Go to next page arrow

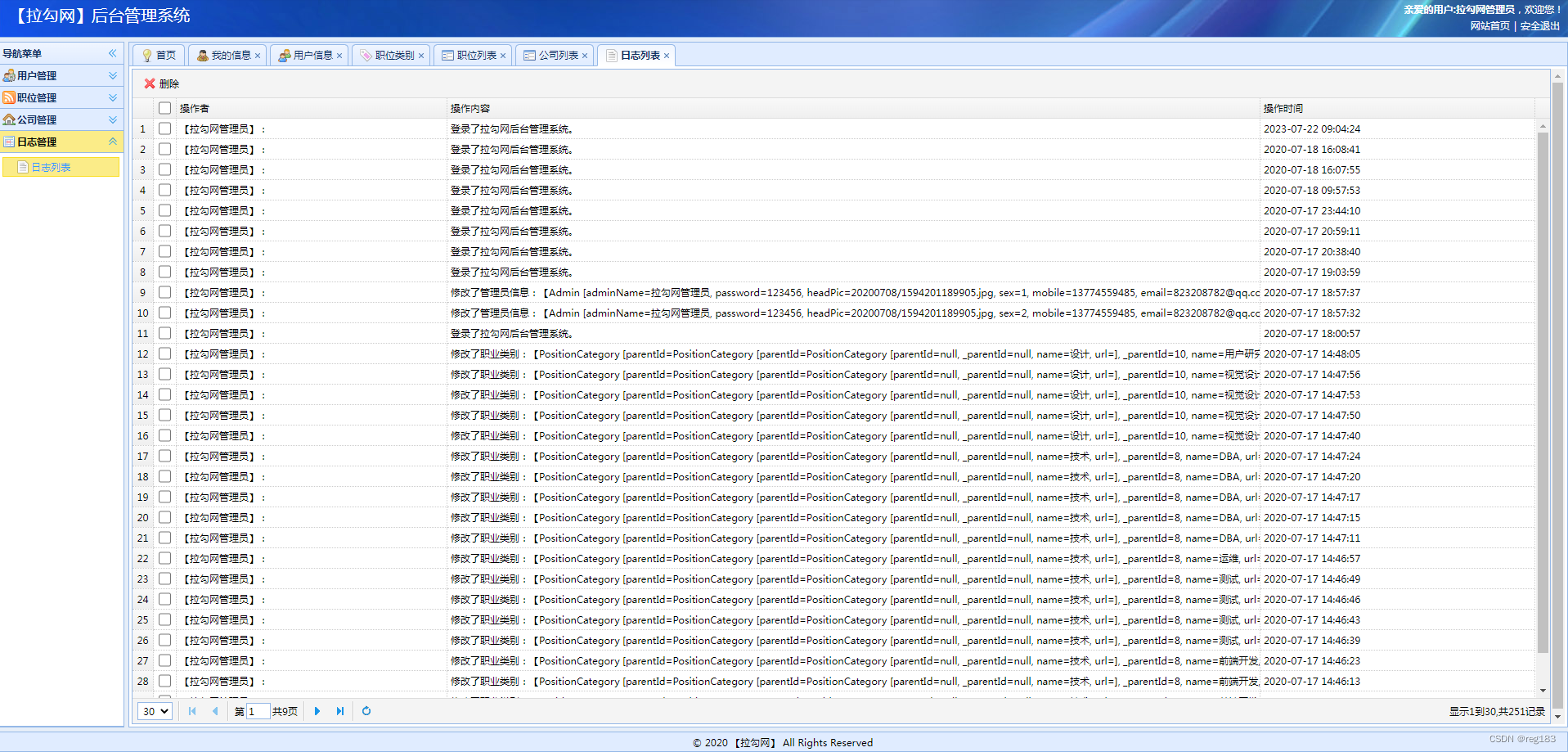(317, 711)
